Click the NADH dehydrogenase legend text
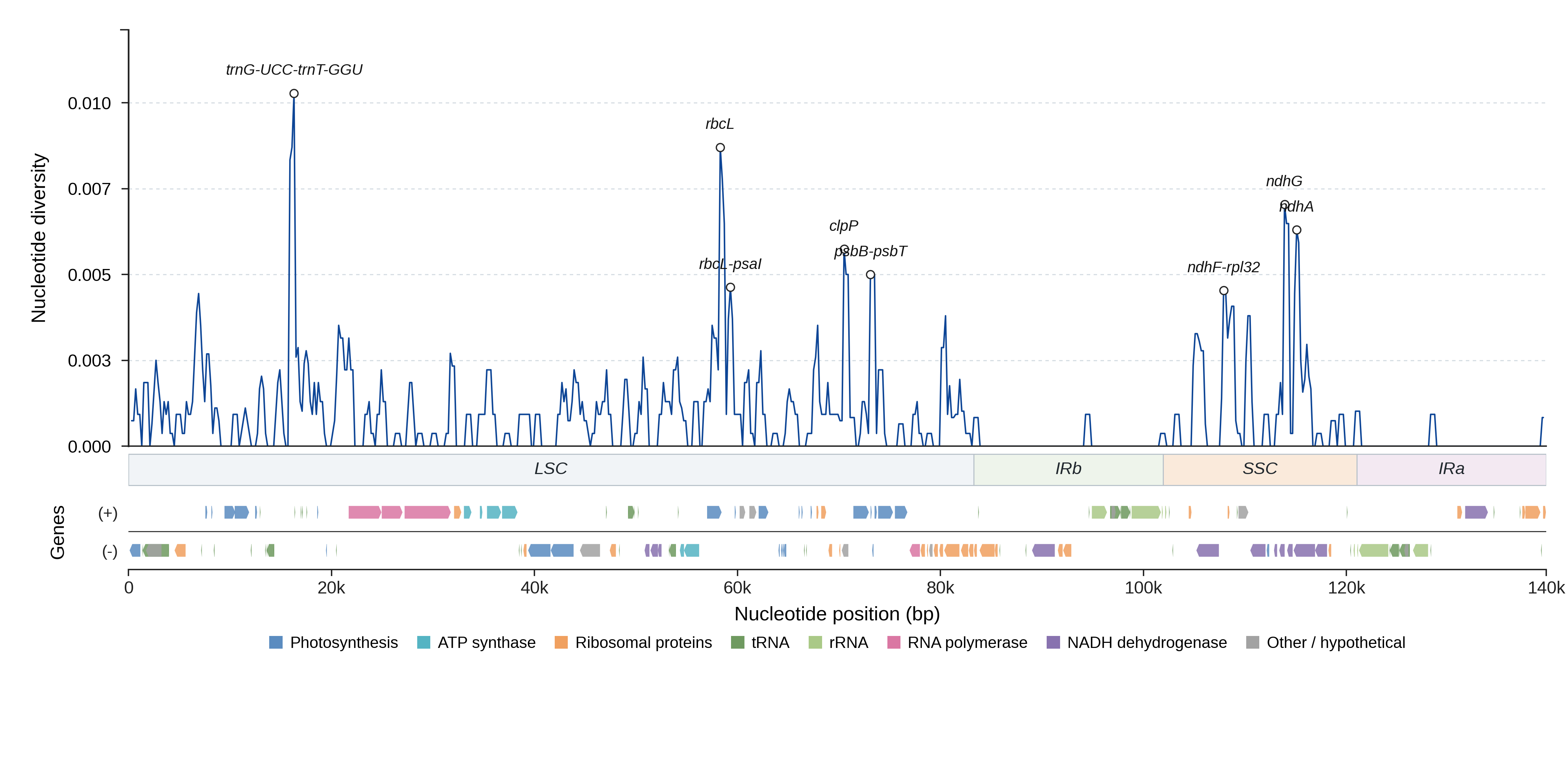 click(1147, 643)
